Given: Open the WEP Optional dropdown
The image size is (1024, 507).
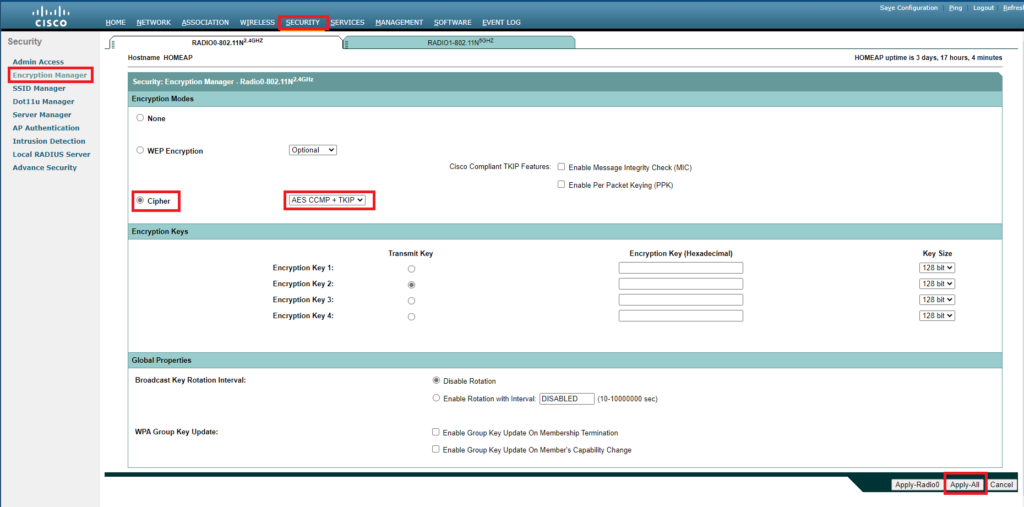Looking at the screenshot, I should (x=313, y=150).
